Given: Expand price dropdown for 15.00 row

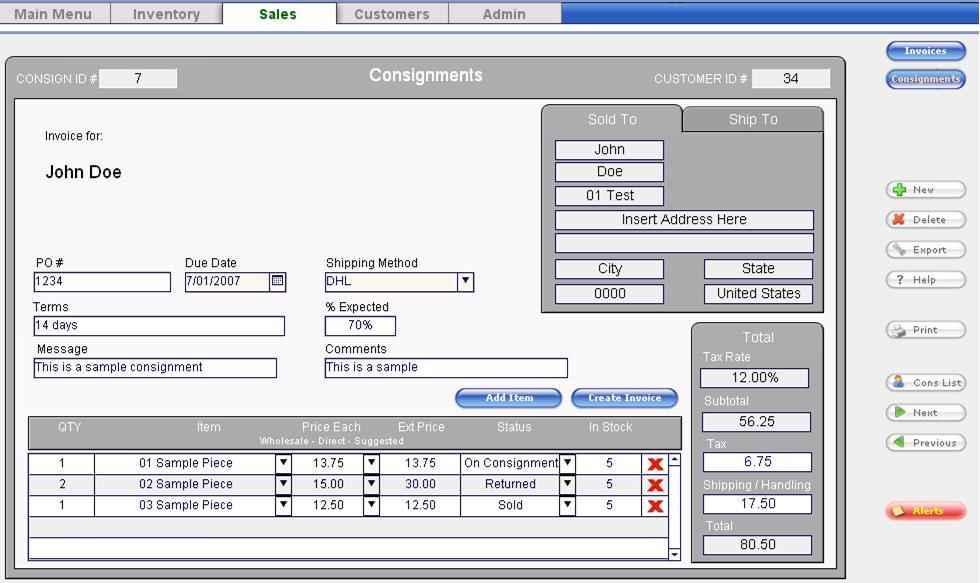Looking at the screenshot, I should tap(371, 484).
